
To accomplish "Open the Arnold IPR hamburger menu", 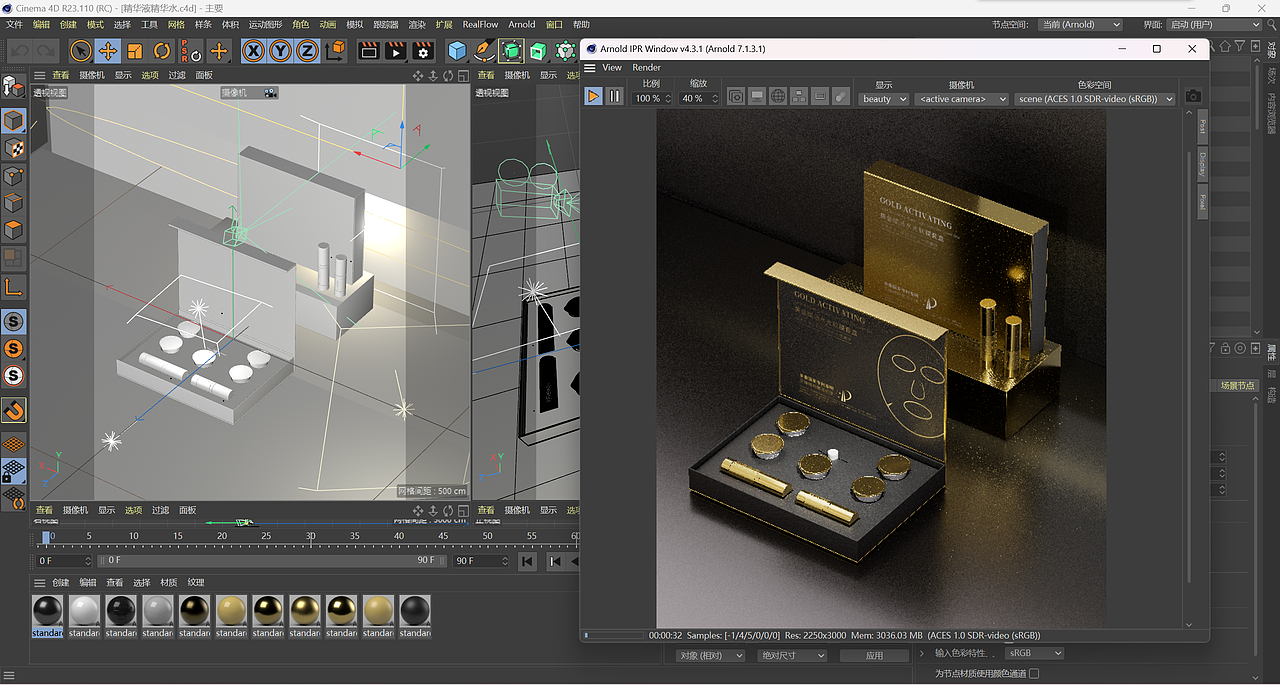I will (x=590, y=68).
